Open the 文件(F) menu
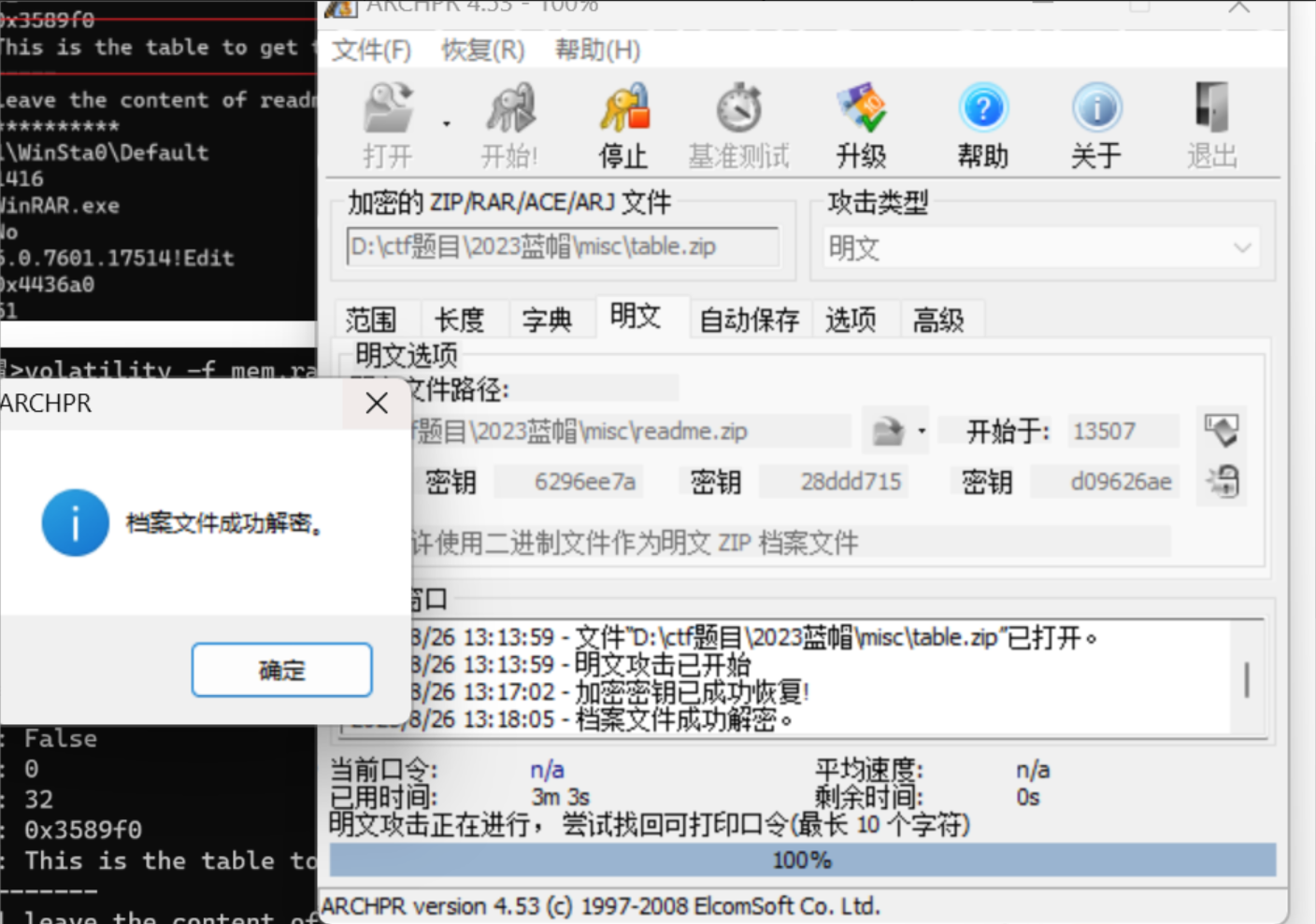This screenshot has height=924, width=1316. pyautogui.click(x=371, y=50)
